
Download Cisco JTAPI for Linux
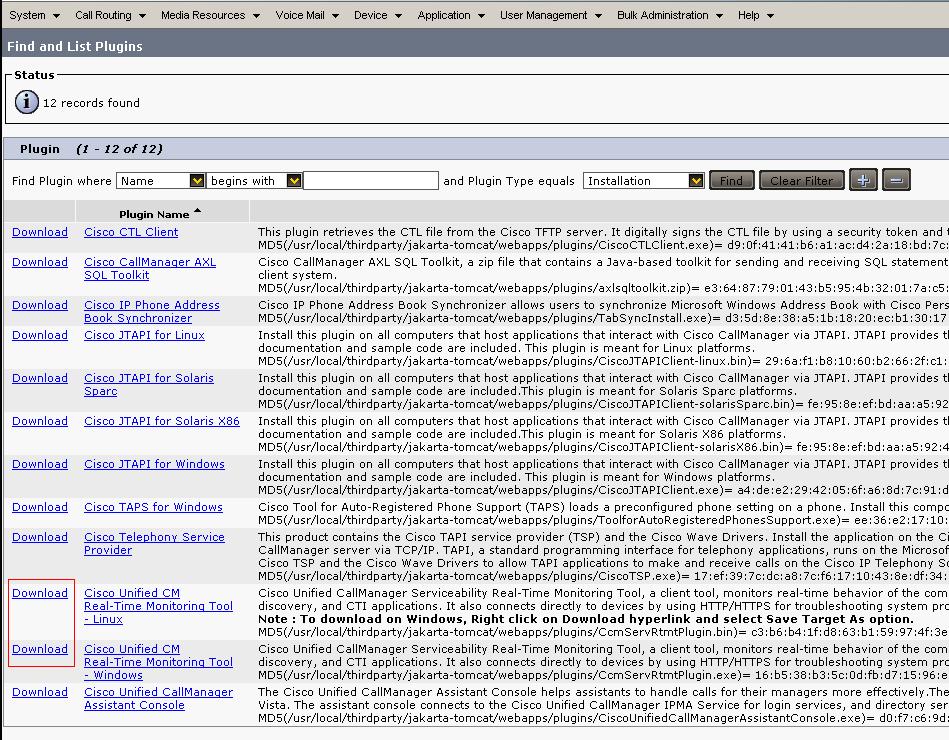coord(40,335)
